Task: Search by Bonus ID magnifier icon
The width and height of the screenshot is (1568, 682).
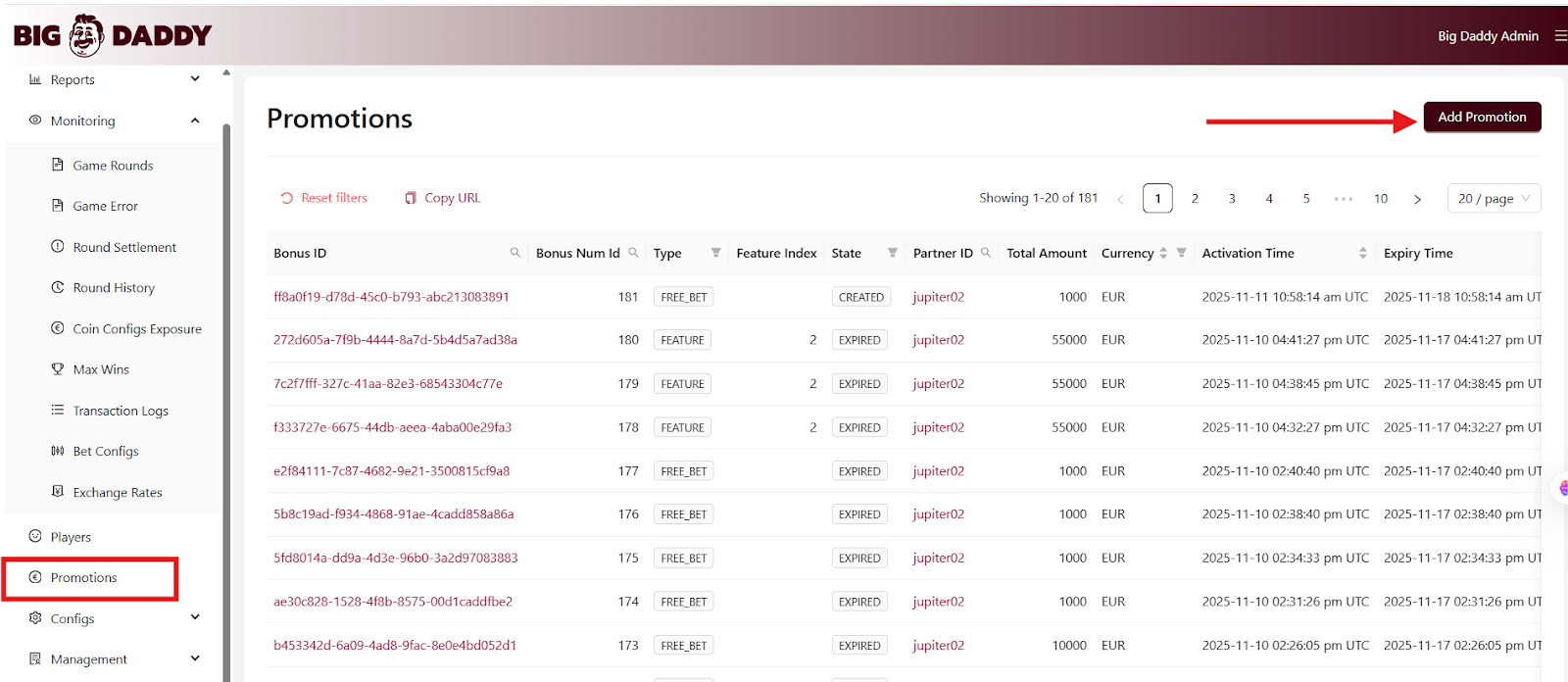Action: (515, 253)
